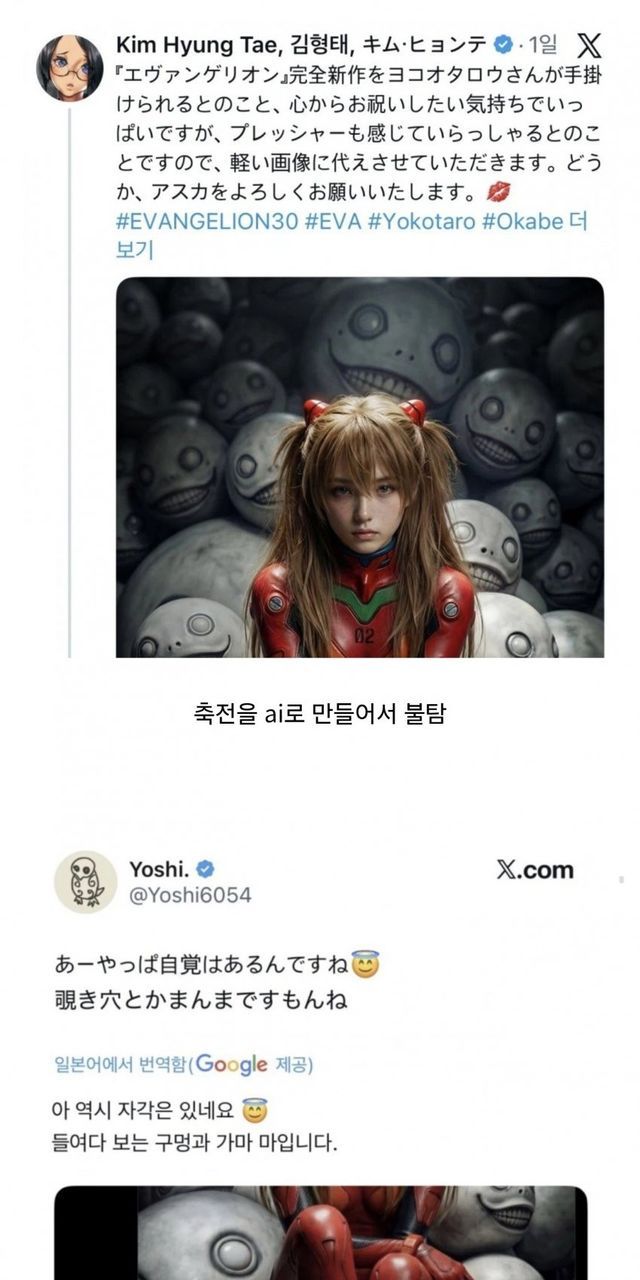This screenshot has width=640, height=1280.
Task: Click the verified badge next to Kim Hyung Tae
Action: (x=504, y=45)
